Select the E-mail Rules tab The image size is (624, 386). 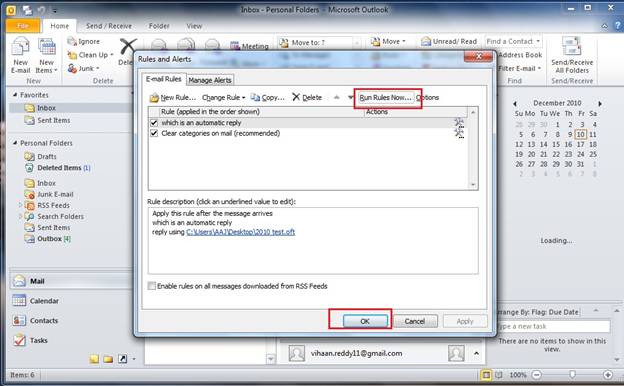pyautogui.click(x=164, y=79)
